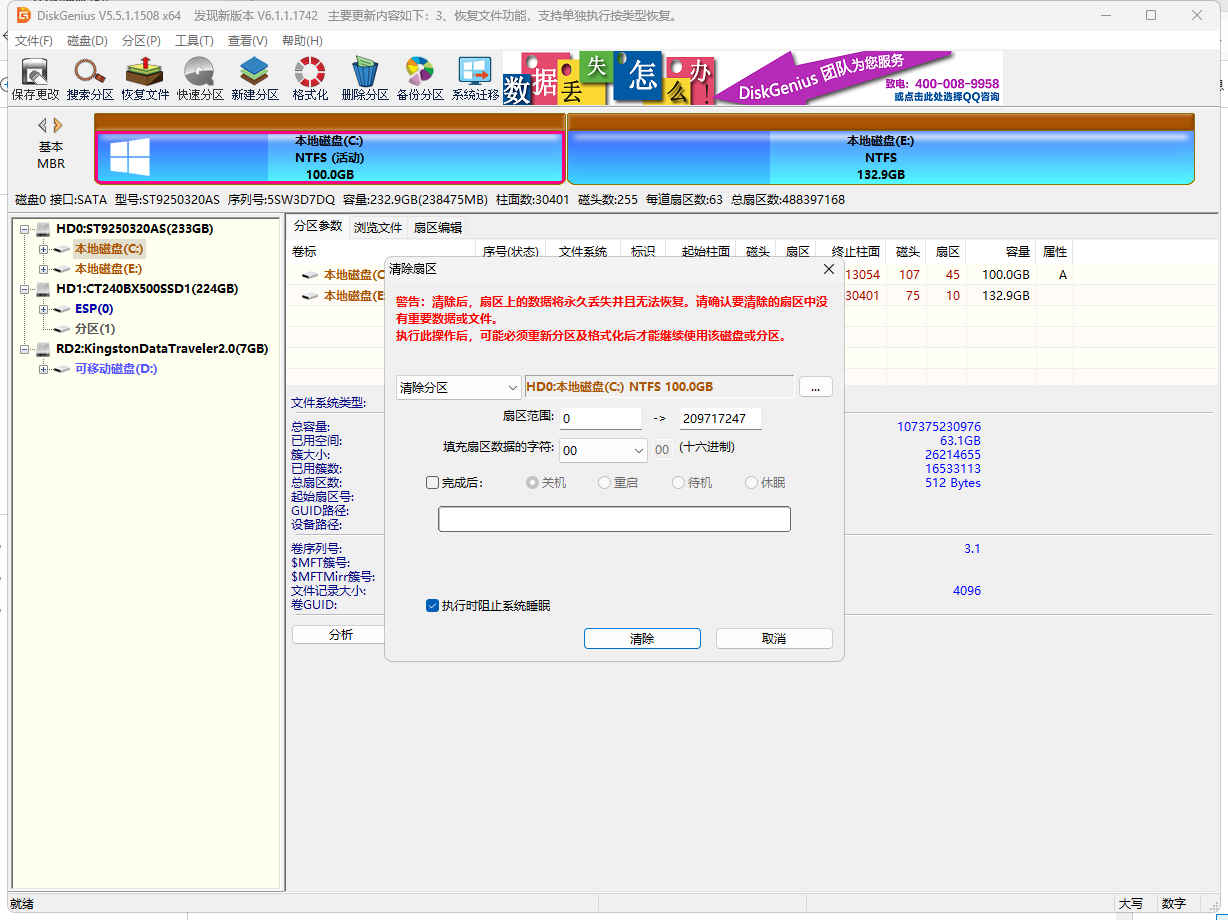The width and height of the screenshot is (1228, 920).
Task: Click the 新建分区 new partition icon
Action: click(x=255, y=78)
